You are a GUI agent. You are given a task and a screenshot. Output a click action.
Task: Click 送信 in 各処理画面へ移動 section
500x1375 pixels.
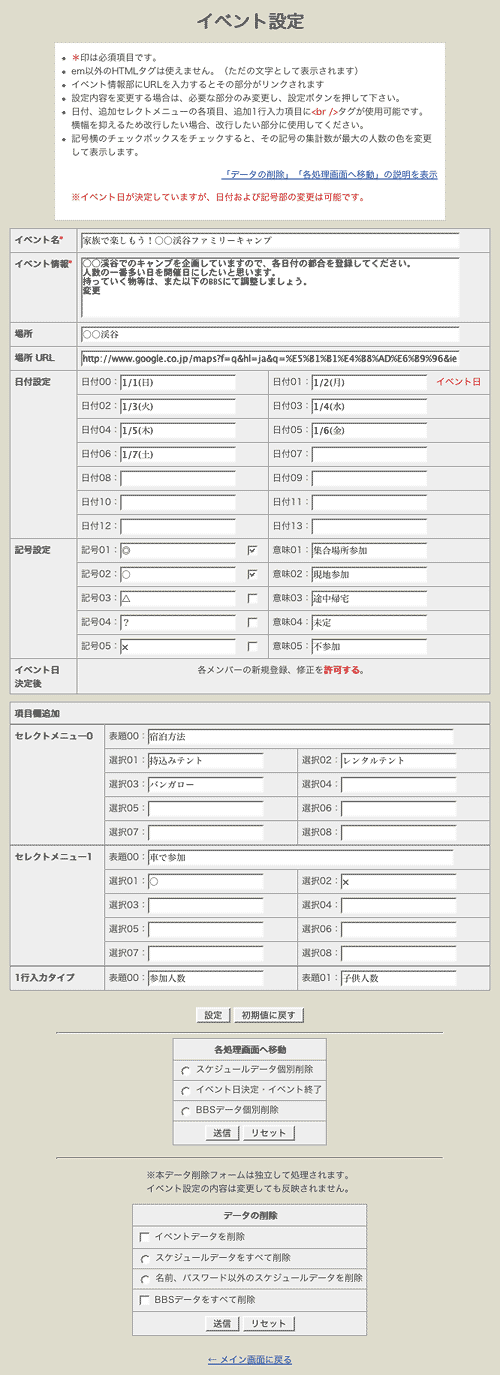(x=220, y=1133)
